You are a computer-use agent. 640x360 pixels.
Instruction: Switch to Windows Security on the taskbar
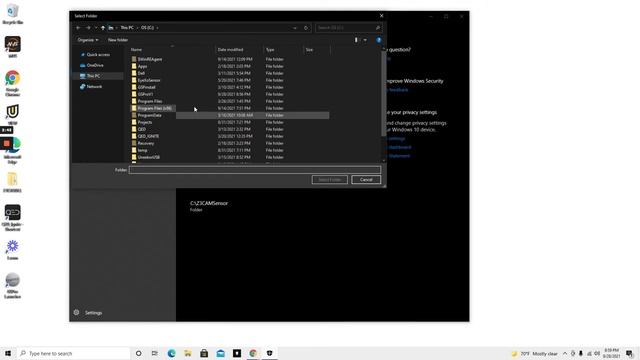click(269, 353)
